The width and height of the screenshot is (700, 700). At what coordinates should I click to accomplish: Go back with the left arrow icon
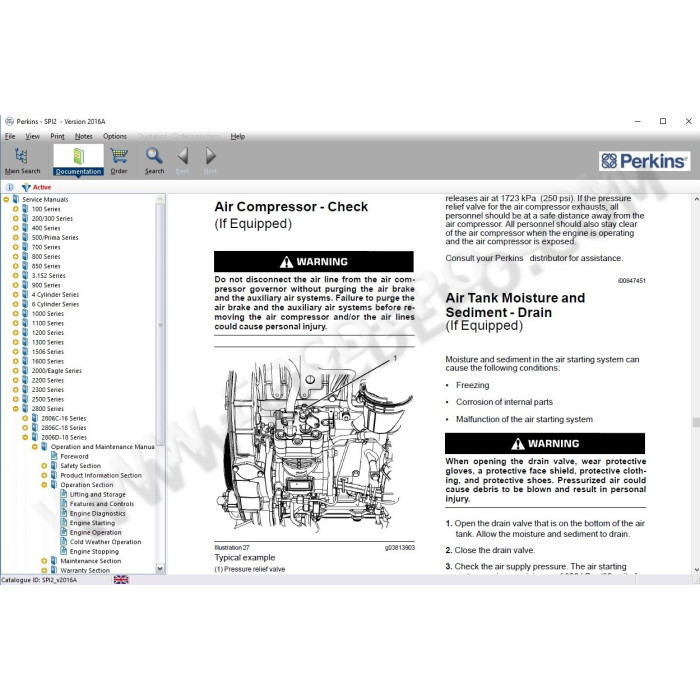(183, 156)
